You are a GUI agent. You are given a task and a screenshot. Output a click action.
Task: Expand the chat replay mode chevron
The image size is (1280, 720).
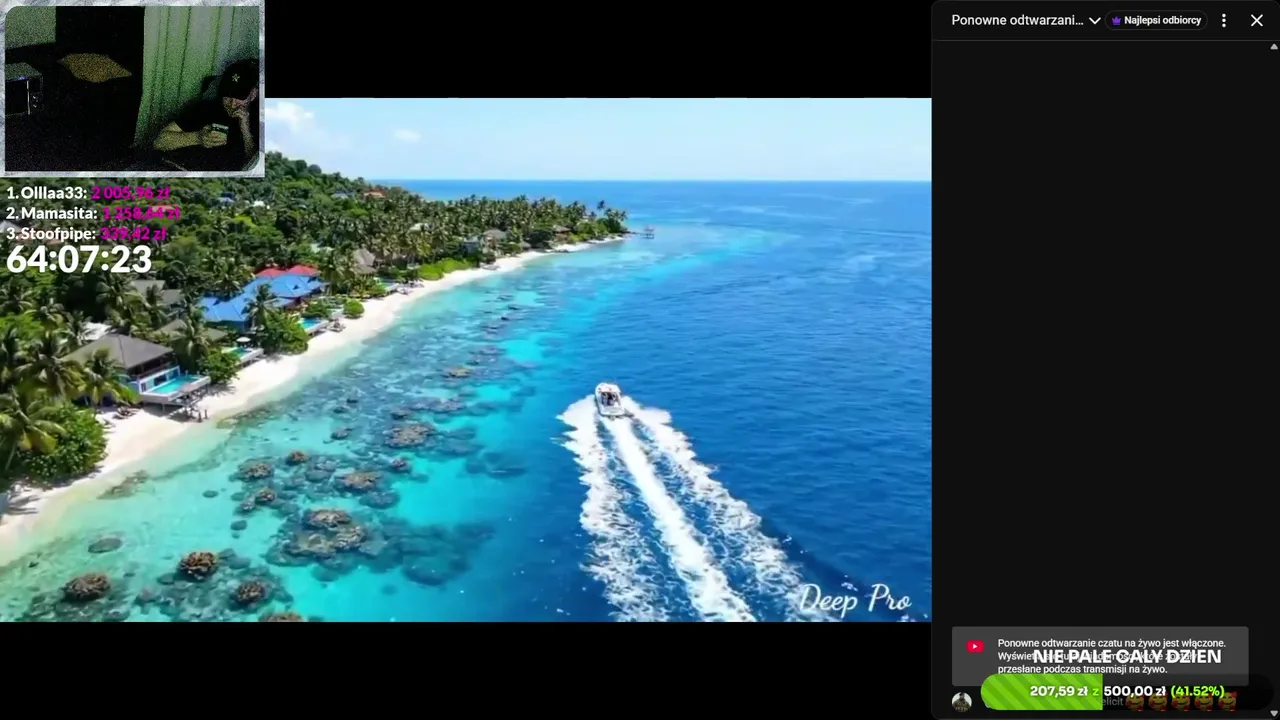[x=1094, y=20]
